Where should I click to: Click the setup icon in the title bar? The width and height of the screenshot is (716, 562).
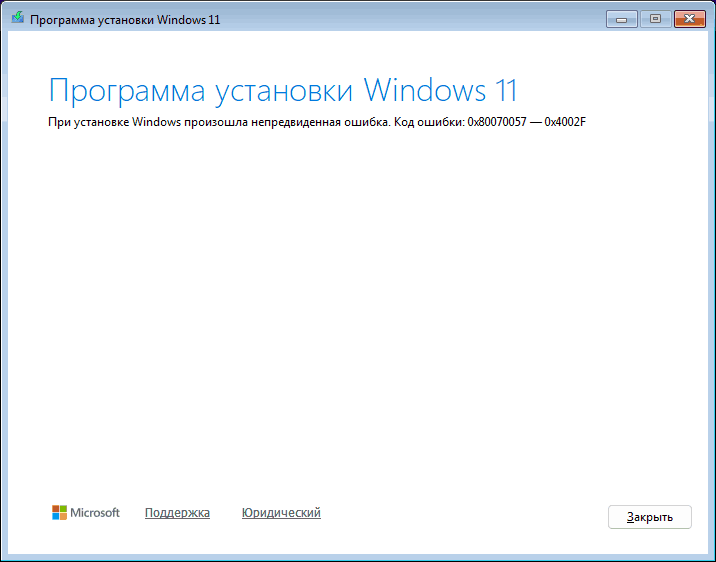(17, 18)
